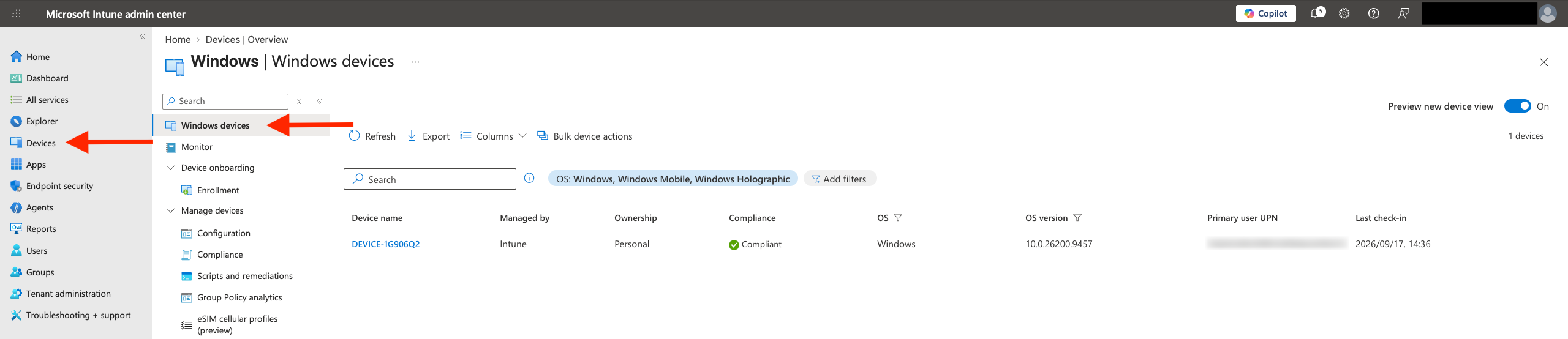This screenshot has width=1568, height=339.
Task: Click the Copilot button
Action: pyautogui.click(x=1265, y=13)
